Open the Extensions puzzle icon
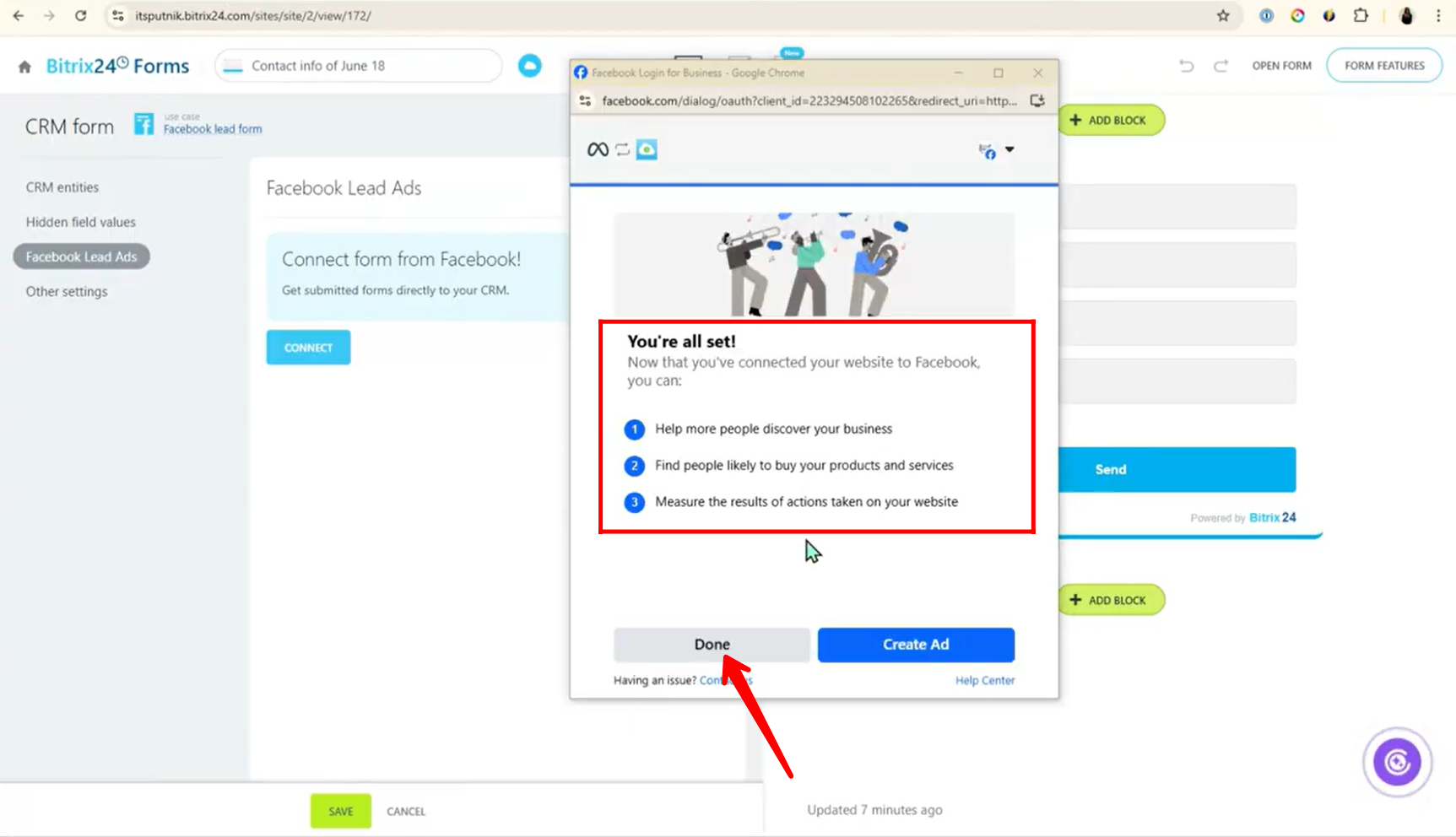1456x837 pixels. click(1361, 16)
